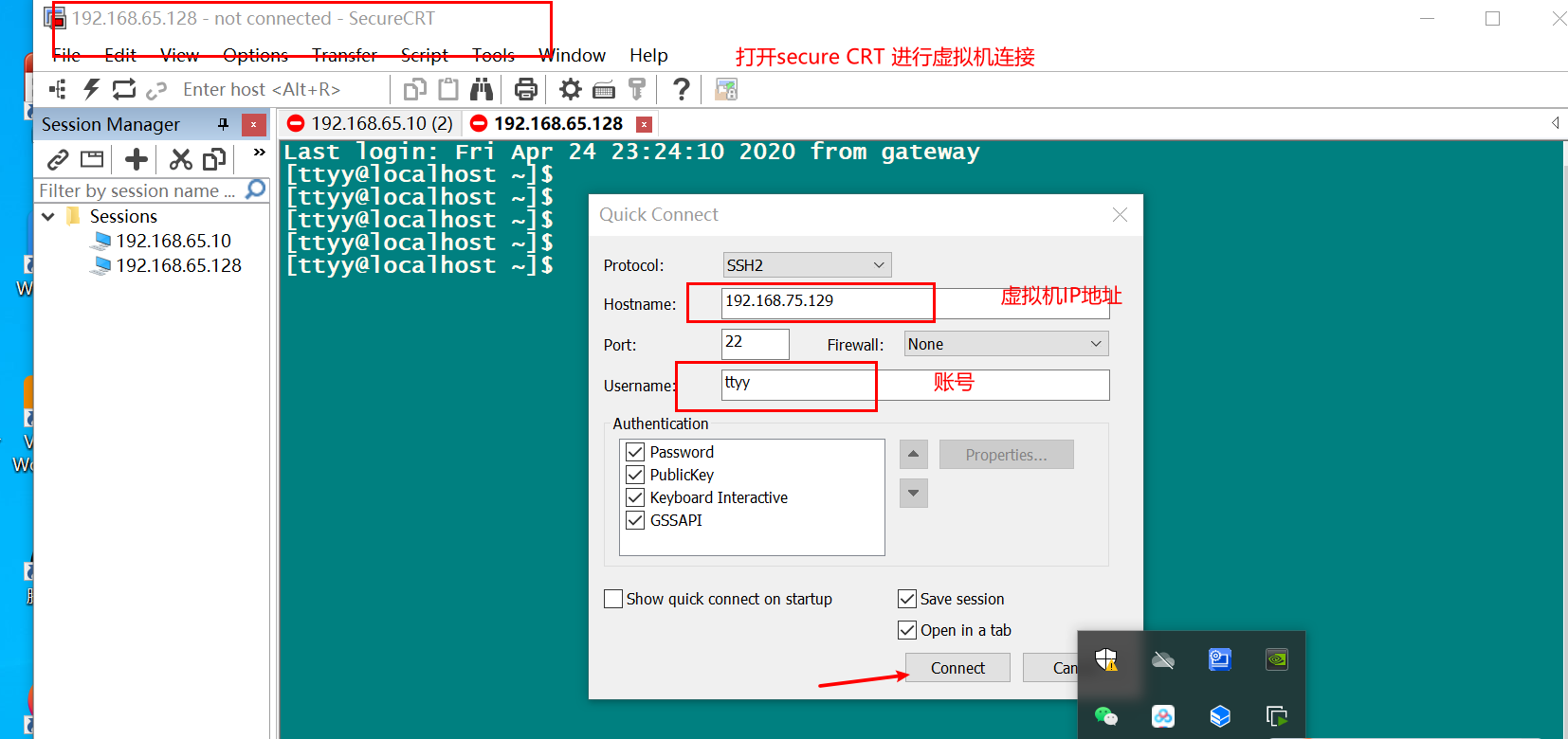Click the Cut scissors icon in Session Manager
This screenshot has height=739, width=1568.
click(180, 159)
